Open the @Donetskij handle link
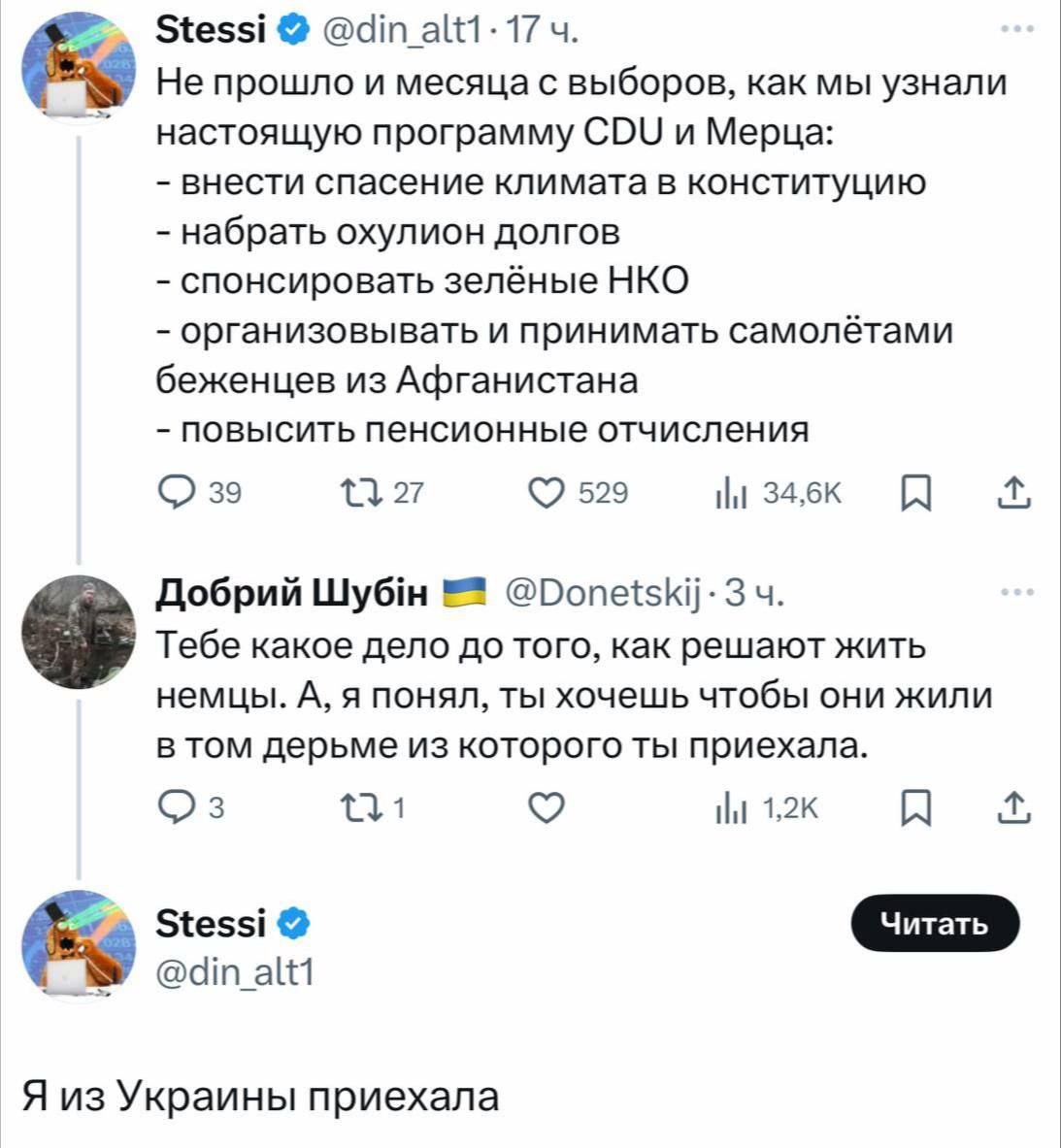This screenshot has width=1061, height=1148. [604, 592]
